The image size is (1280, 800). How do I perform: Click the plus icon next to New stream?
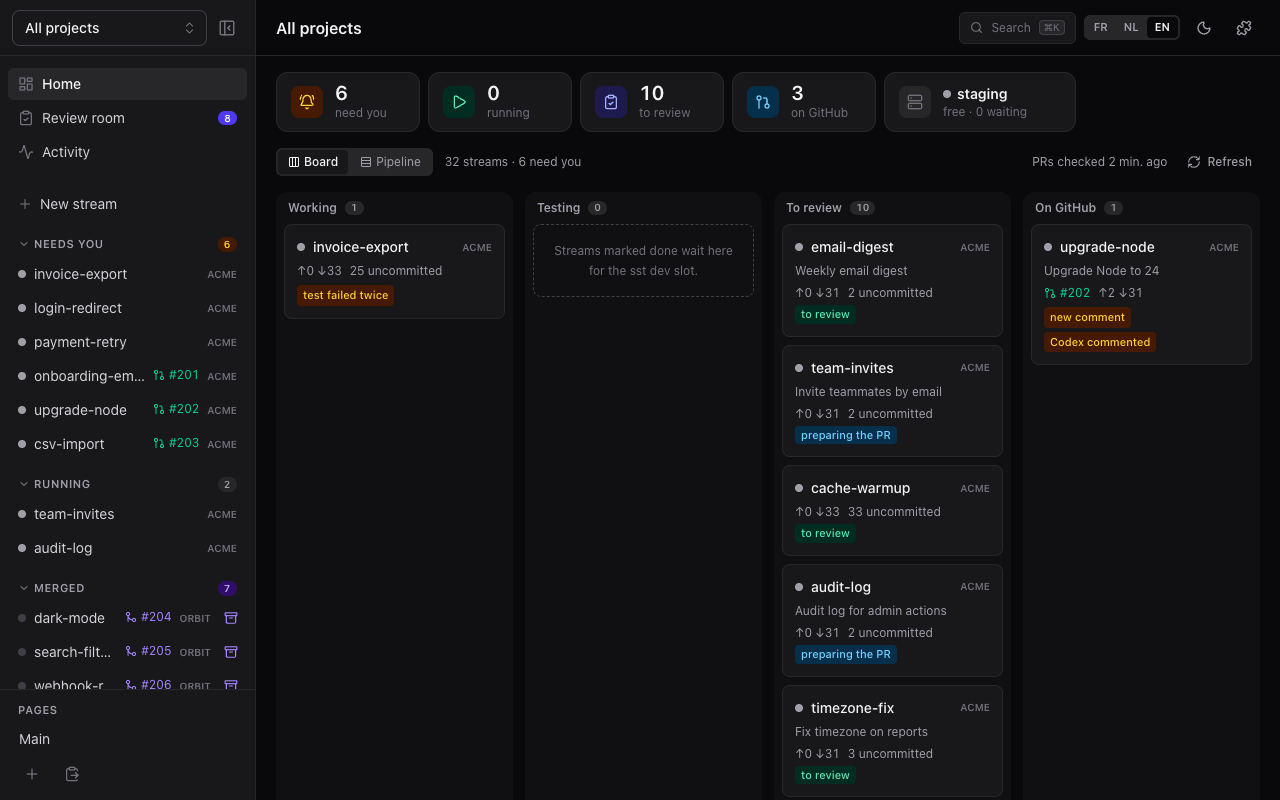25,204
